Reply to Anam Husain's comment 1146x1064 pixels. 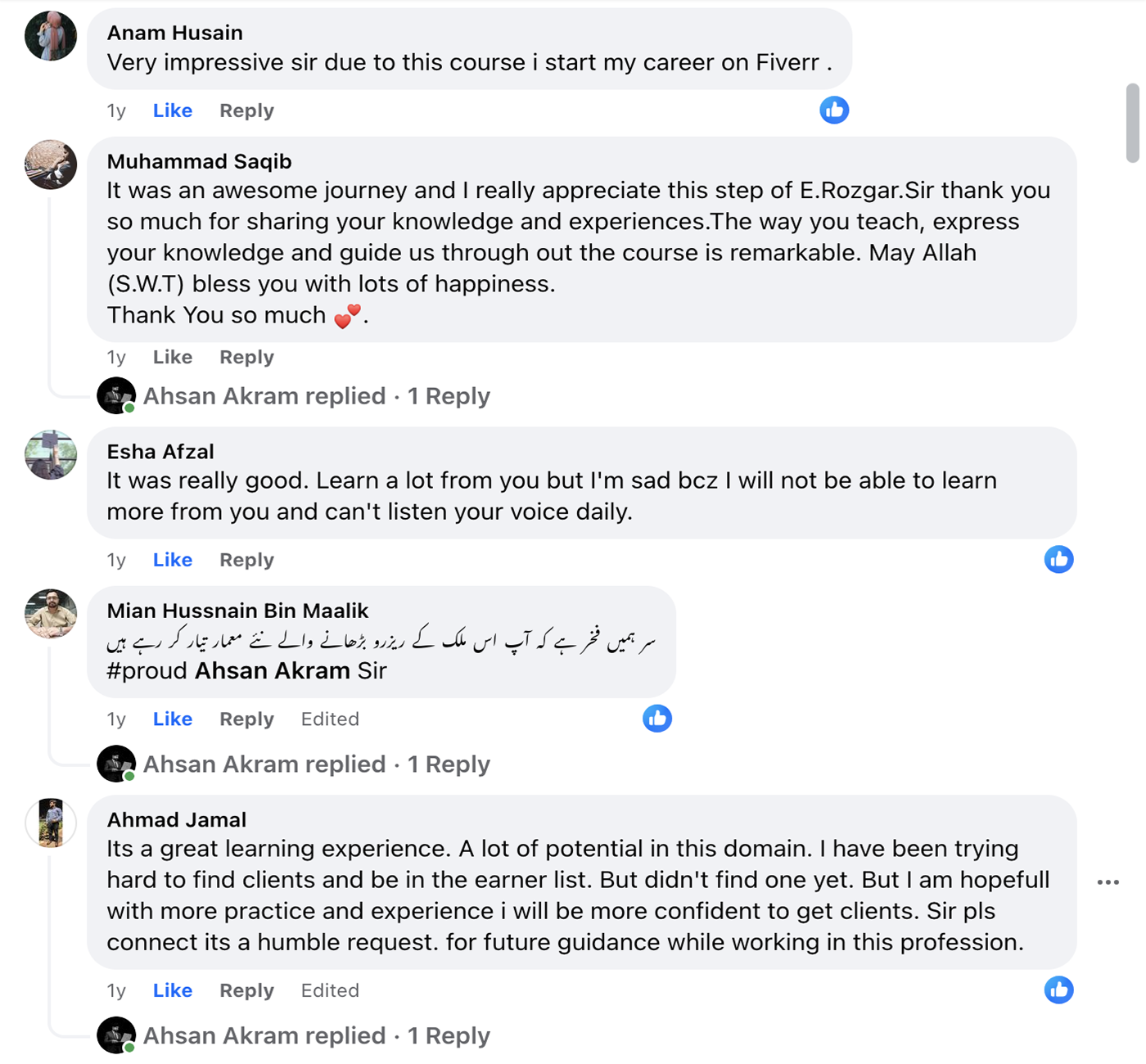click(246, 110)
